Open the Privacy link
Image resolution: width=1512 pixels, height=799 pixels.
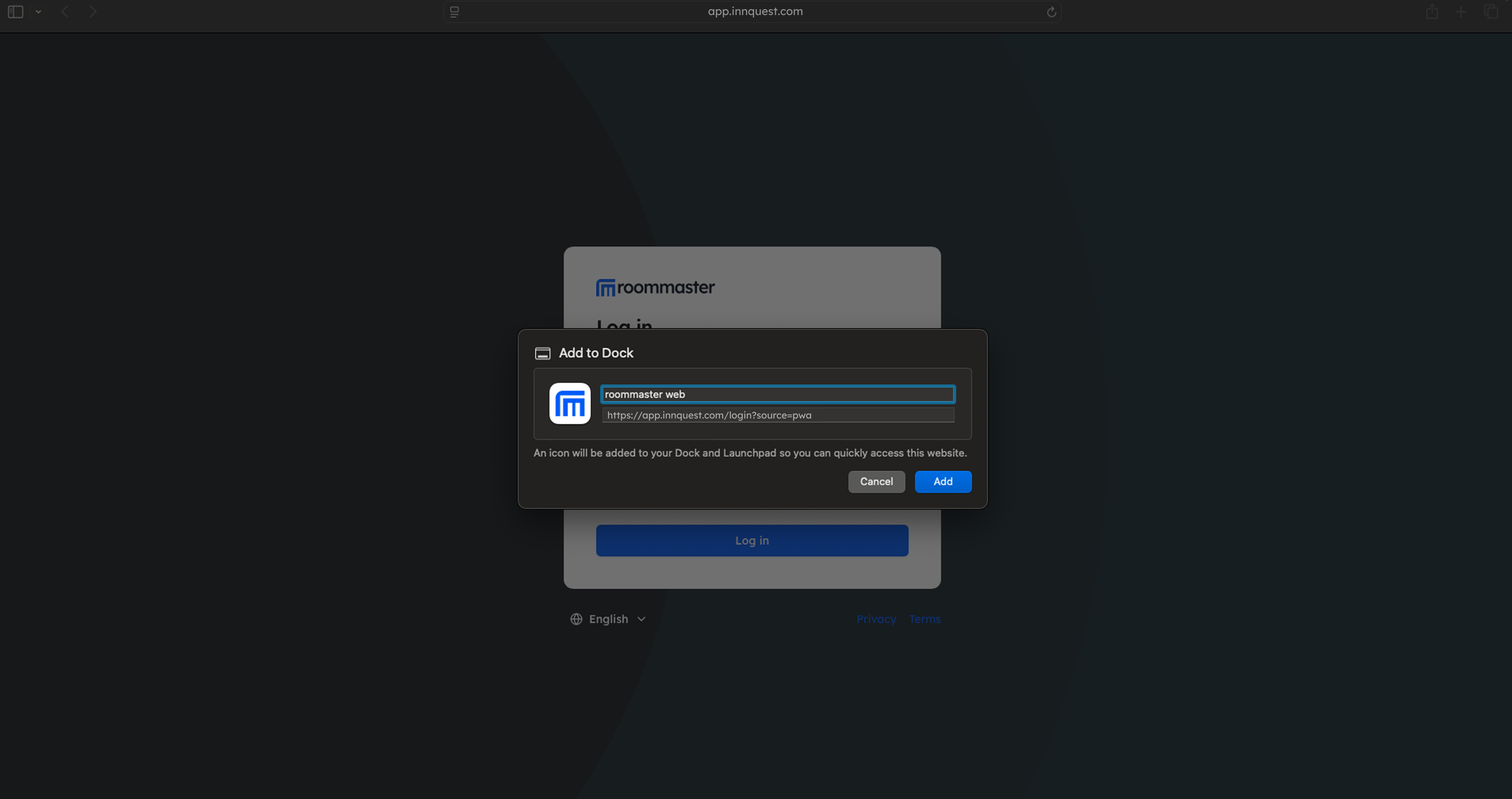(876, 619)
